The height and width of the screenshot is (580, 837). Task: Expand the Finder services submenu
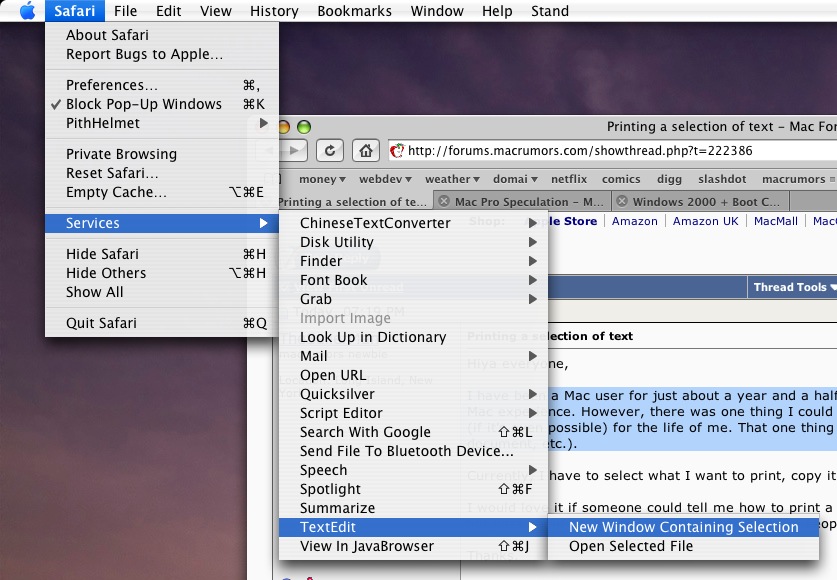[x=414, y=261]
